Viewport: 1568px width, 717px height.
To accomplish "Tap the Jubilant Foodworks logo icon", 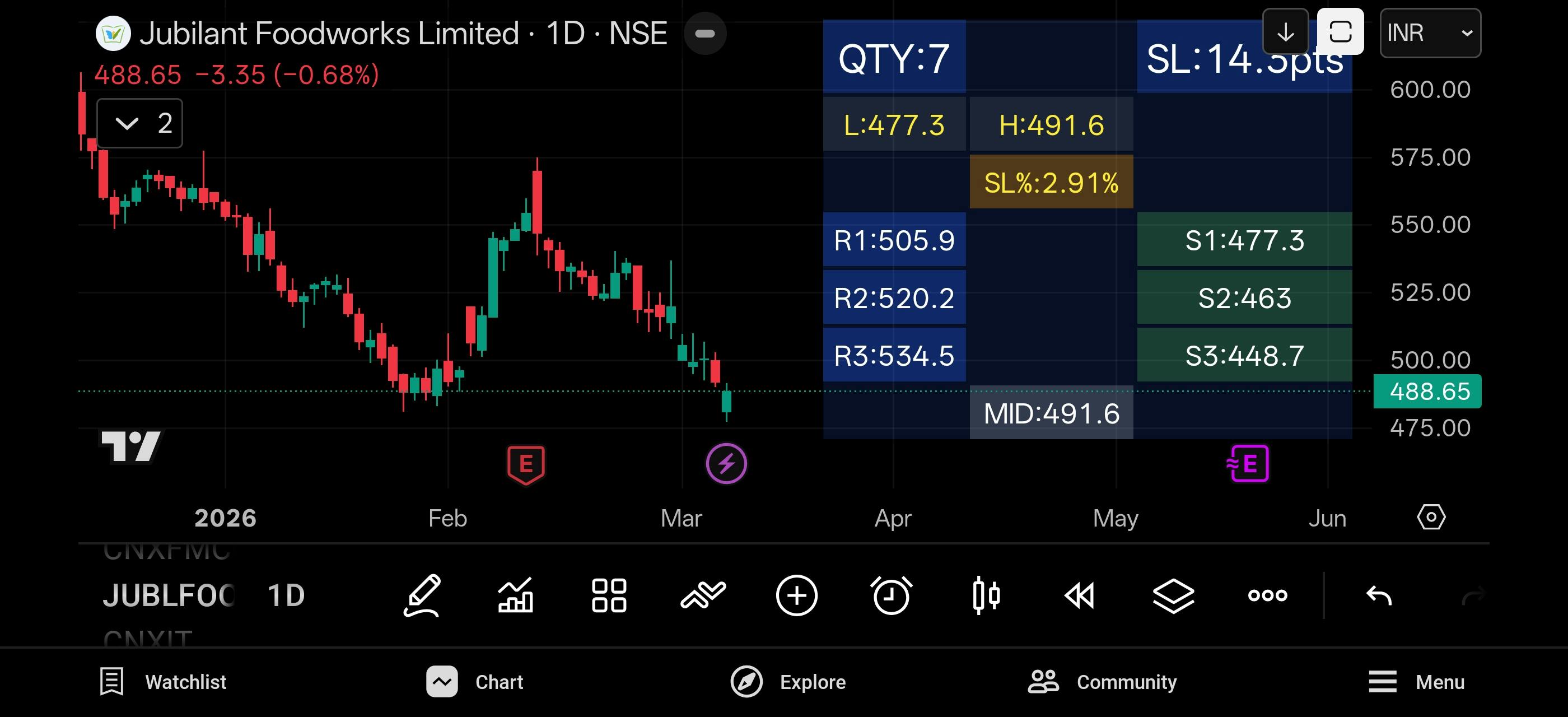I will (x=113, y=34).
